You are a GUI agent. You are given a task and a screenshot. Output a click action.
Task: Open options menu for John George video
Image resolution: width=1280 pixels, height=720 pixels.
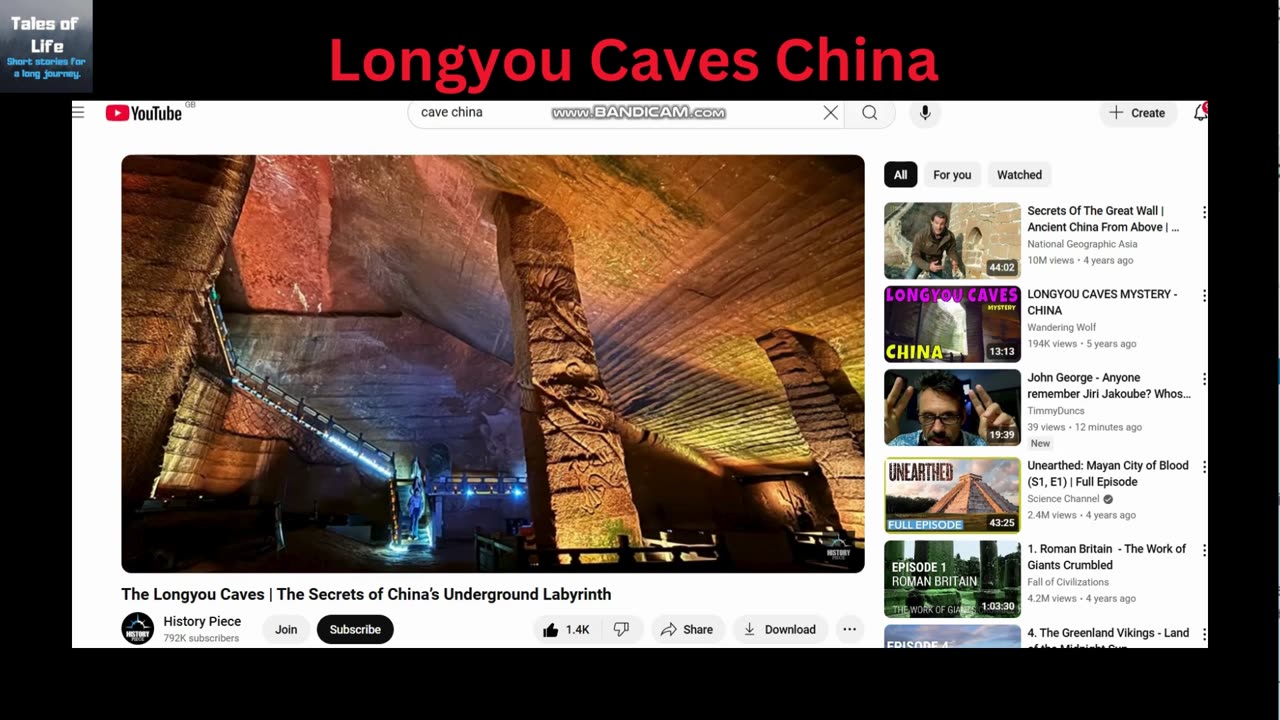tap(1204, 380)
